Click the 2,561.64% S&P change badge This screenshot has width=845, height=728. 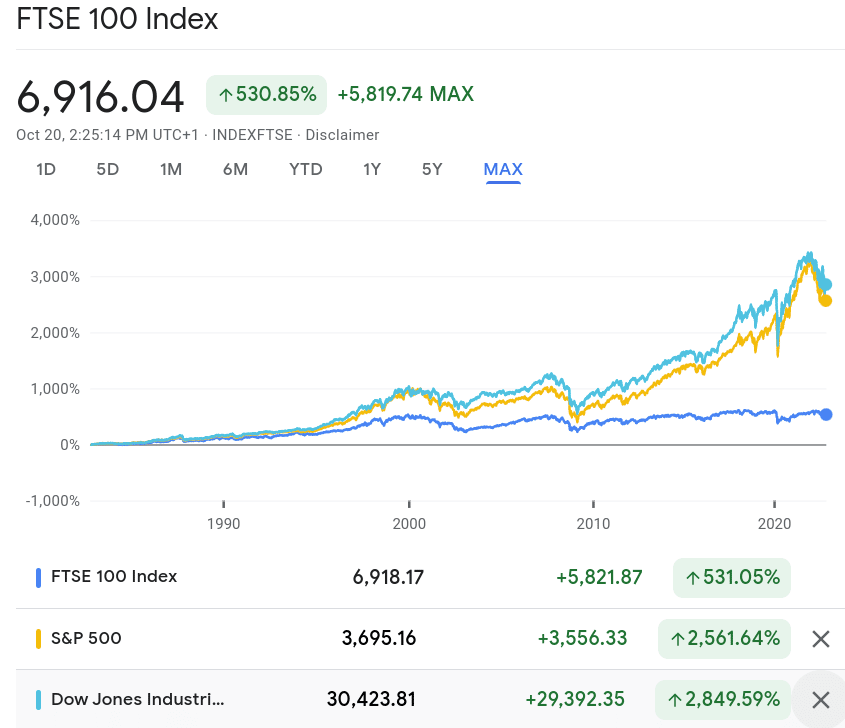pyautogui.click(x=724, y=639)
